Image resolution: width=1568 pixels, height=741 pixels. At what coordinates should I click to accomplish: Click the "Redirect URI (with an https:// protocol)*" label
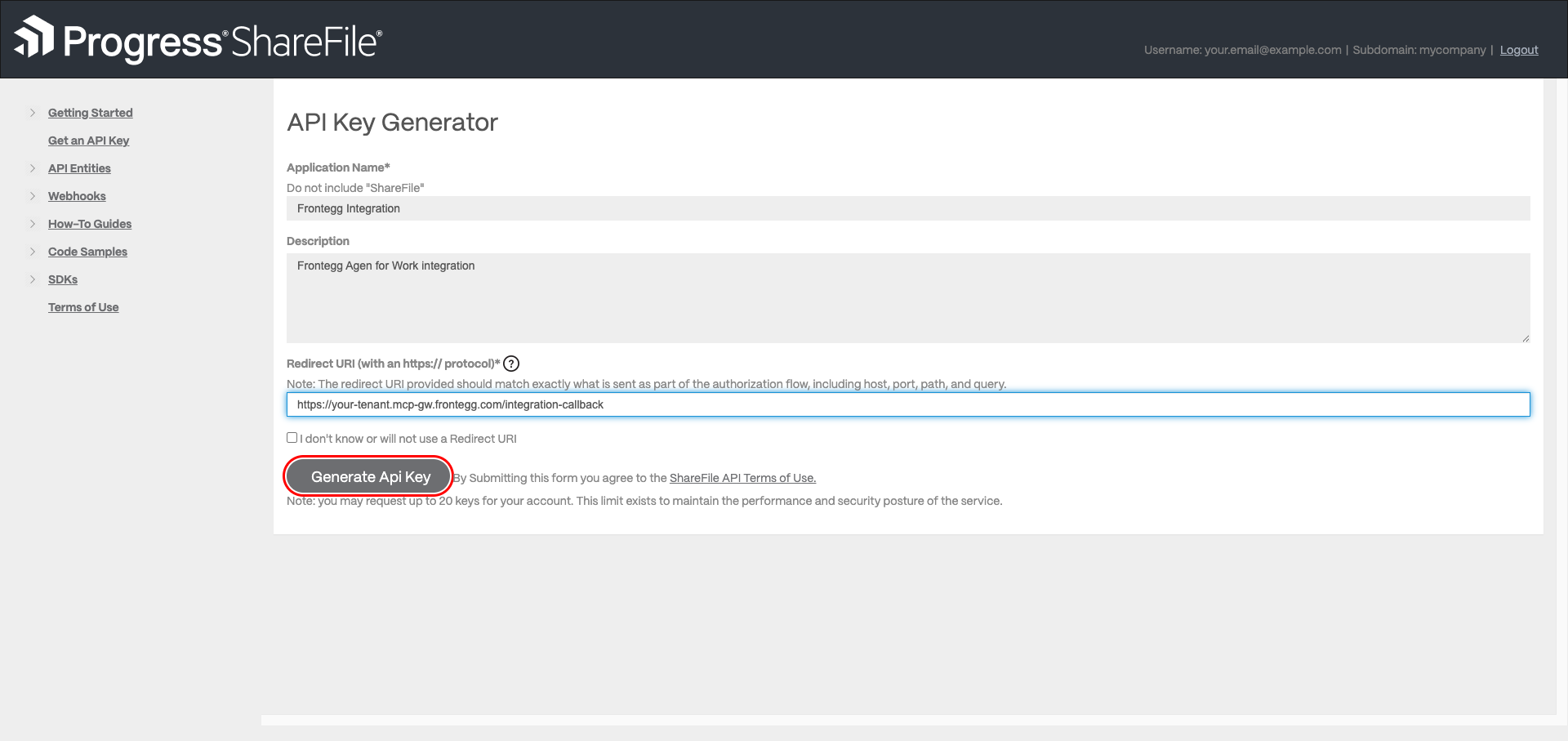pos(393,364)
